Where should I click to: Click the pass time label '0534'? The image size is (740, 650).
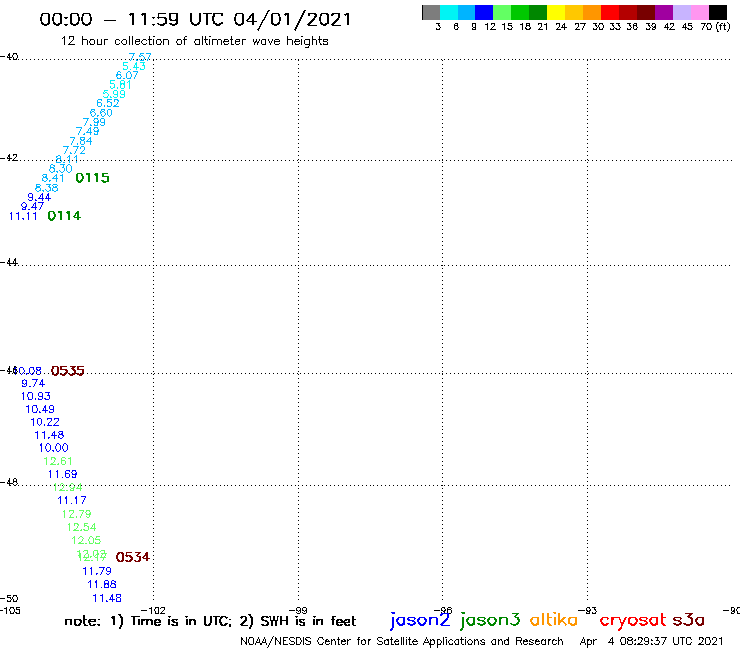click(x=133, y=557)
